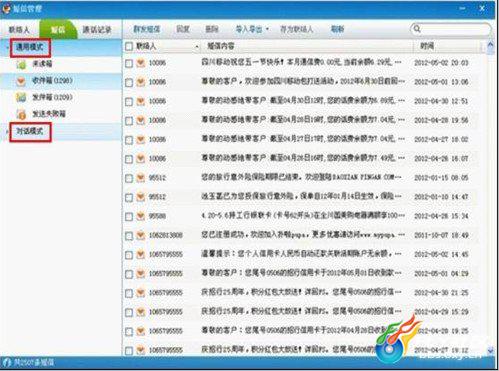Click the 回复 reply button
Viewport: 499px width, 371px height.
tap(183, 29)
